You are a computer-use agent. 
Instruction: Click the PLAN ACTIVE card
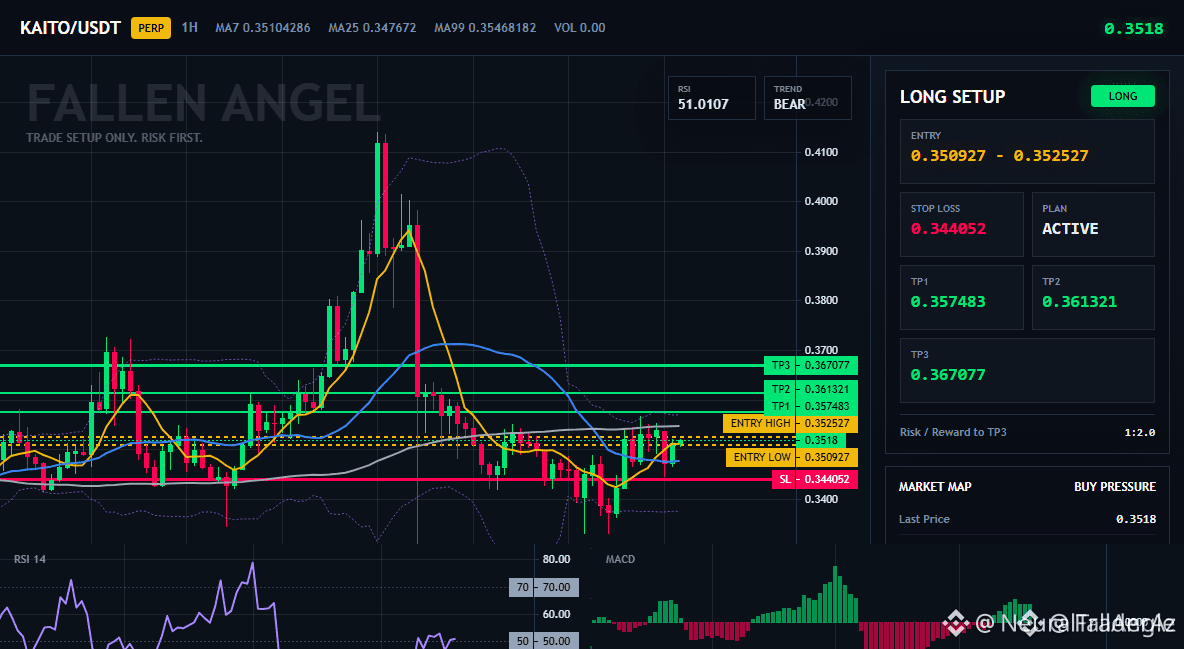point(1093,224)
